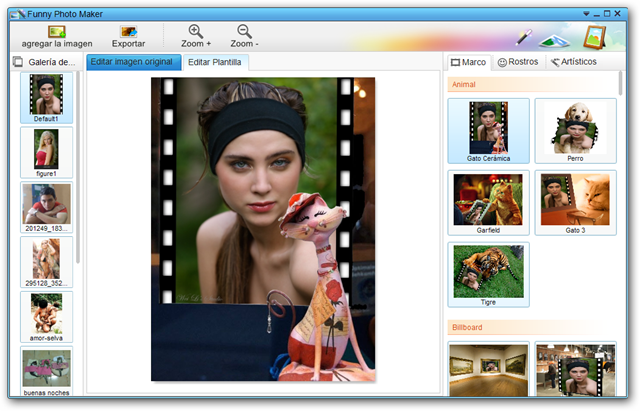This screenshot has width=640, height=411.
Task: Select the amor-selva gallery thumbnail
Action: pos(47,317)
